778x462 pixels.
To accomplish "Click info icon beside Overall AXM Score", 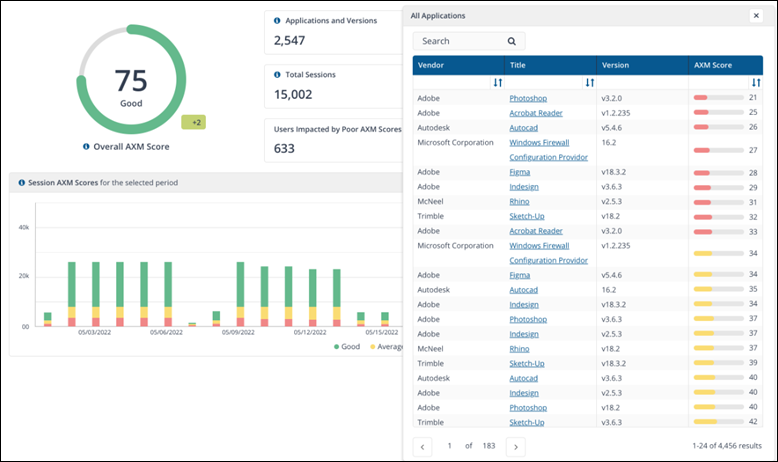I will click(x=87, y=146).
